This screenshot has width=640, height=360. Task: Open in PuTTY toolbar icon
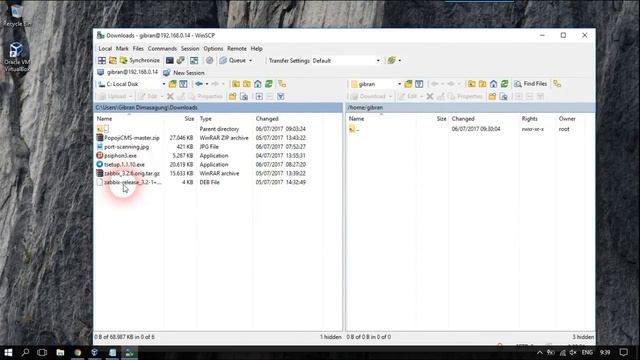[x=180, y=60]
